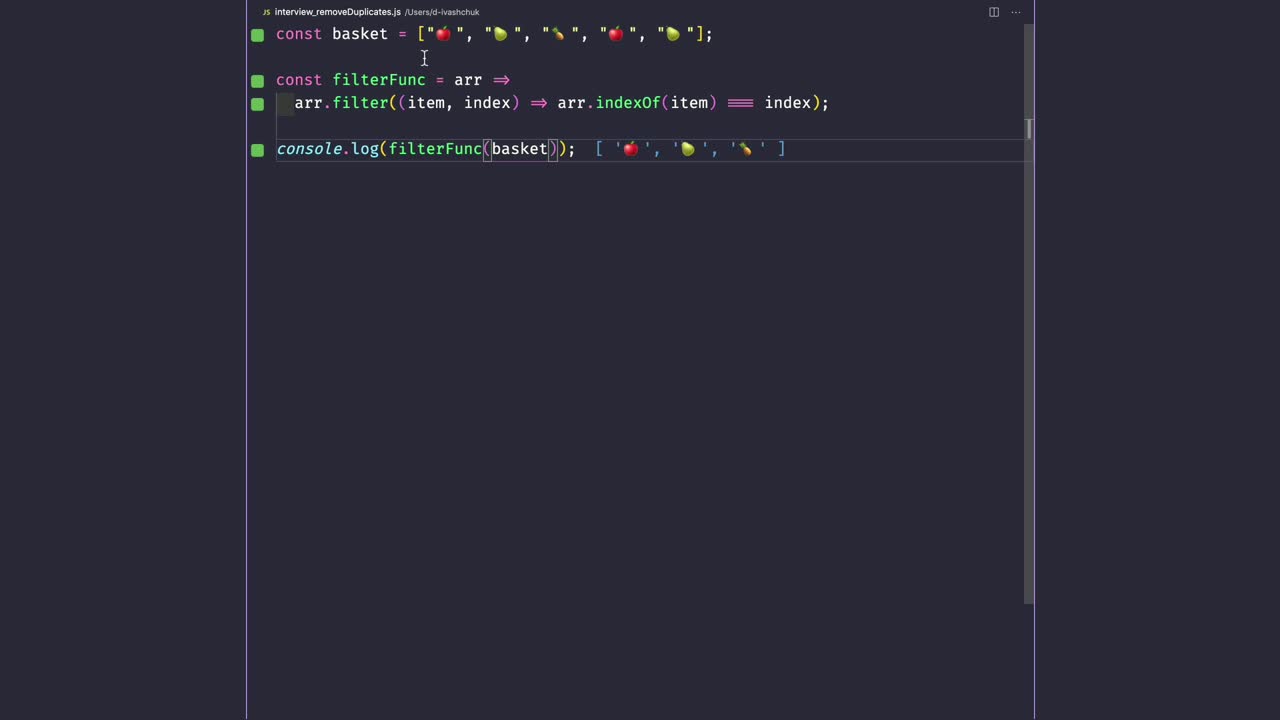This screenshot has width=1280, height=720.
Task: Toggle the green gutter square beside console.log
Action: [257, 148]
